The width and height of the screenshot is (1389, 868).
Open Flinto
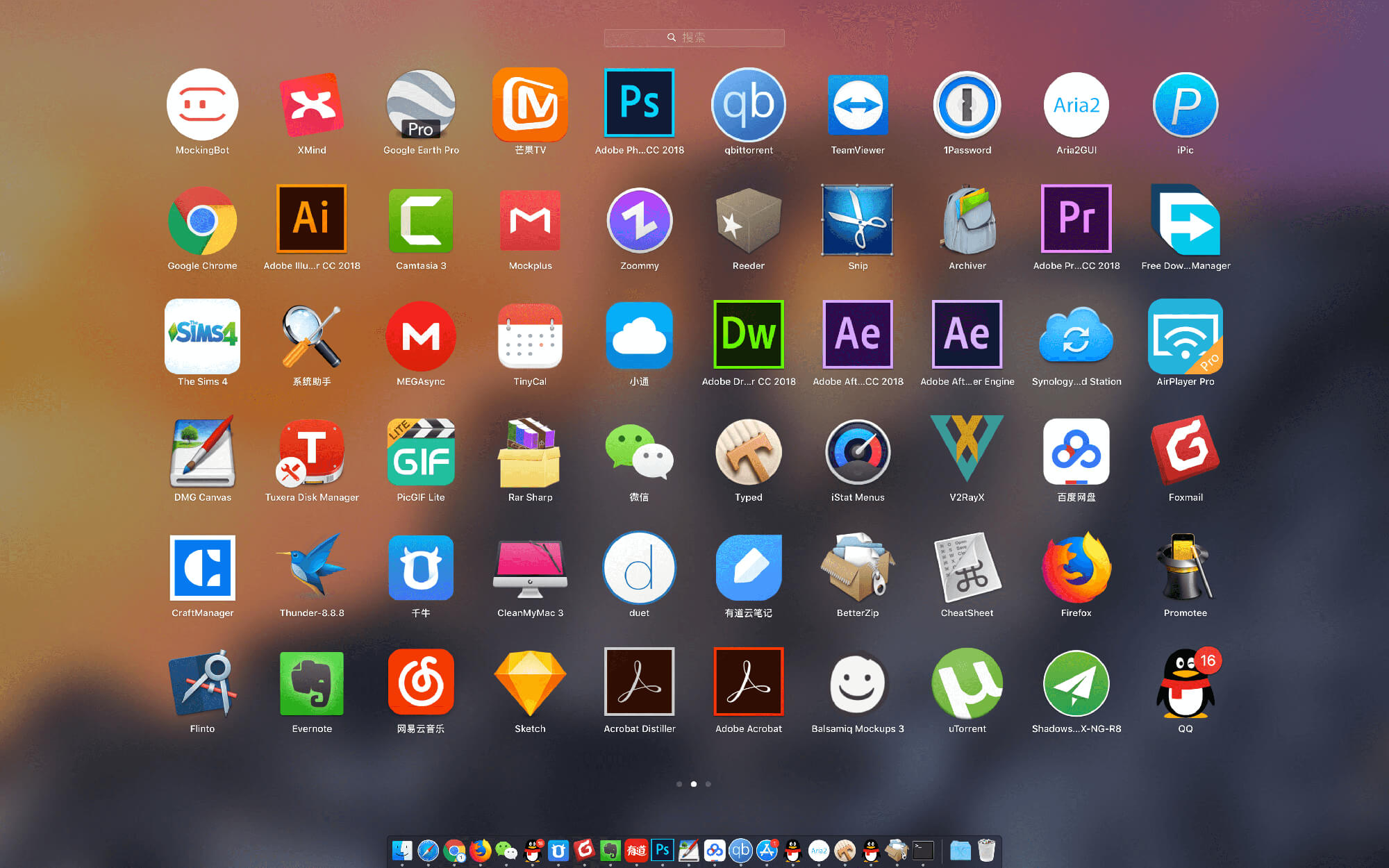pyautogui.click(x=202, y=684)
